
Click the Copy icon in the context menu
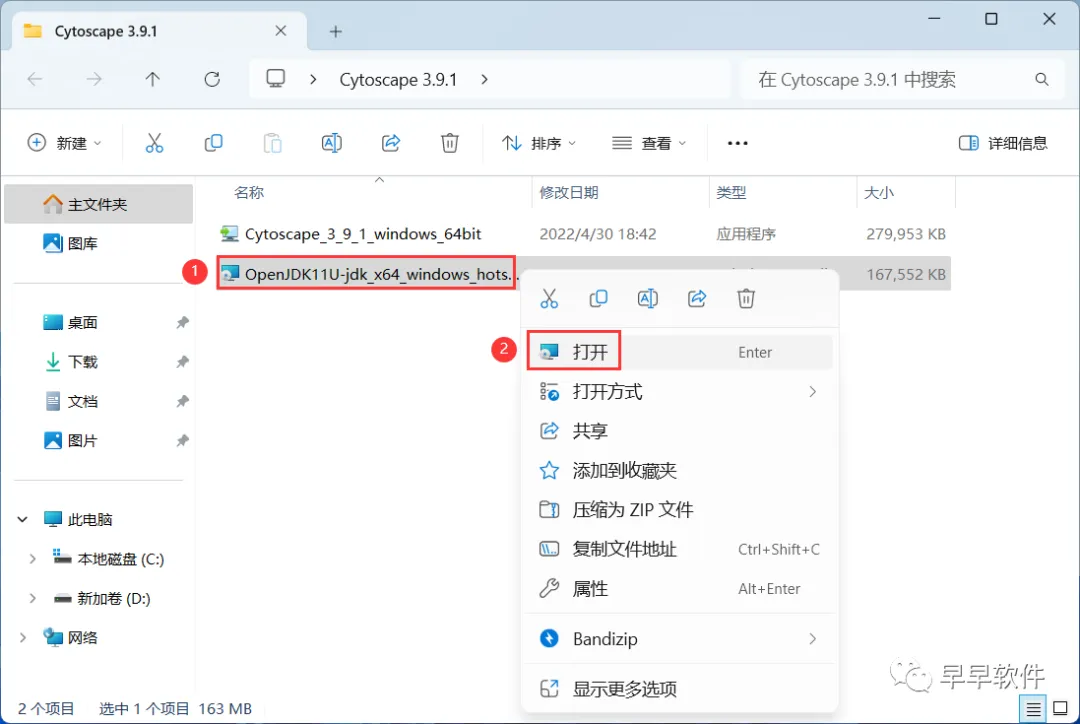click(599, 298)
